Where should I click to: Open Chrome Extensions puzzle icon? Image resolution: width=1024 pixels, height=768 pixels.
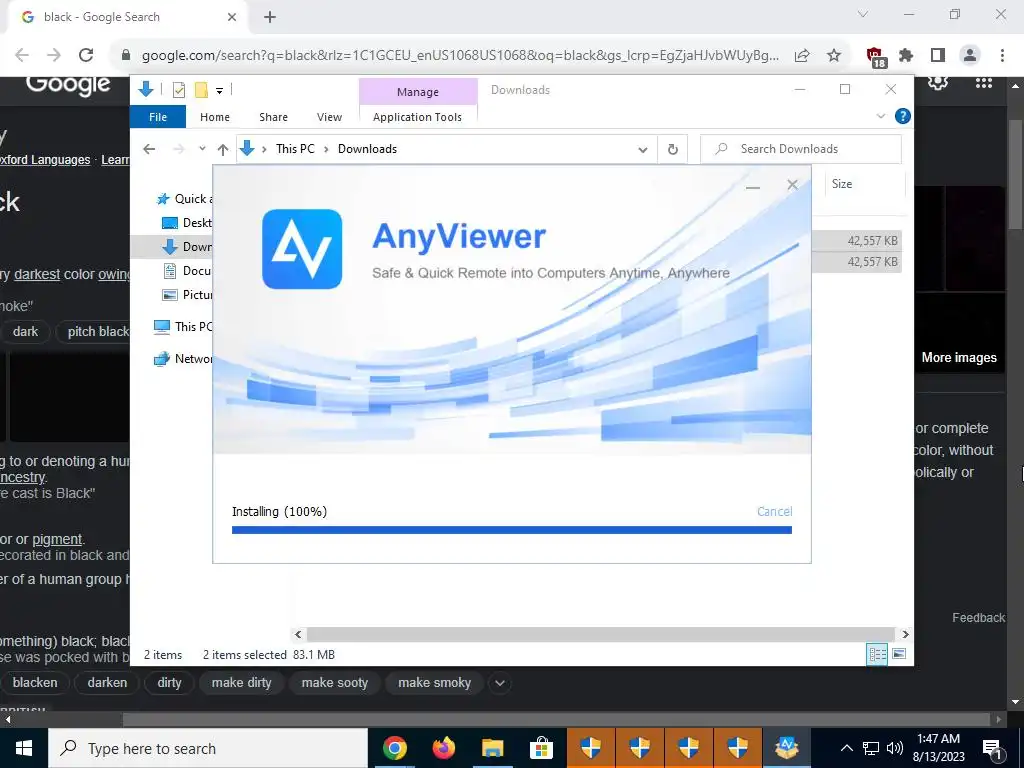906,56
